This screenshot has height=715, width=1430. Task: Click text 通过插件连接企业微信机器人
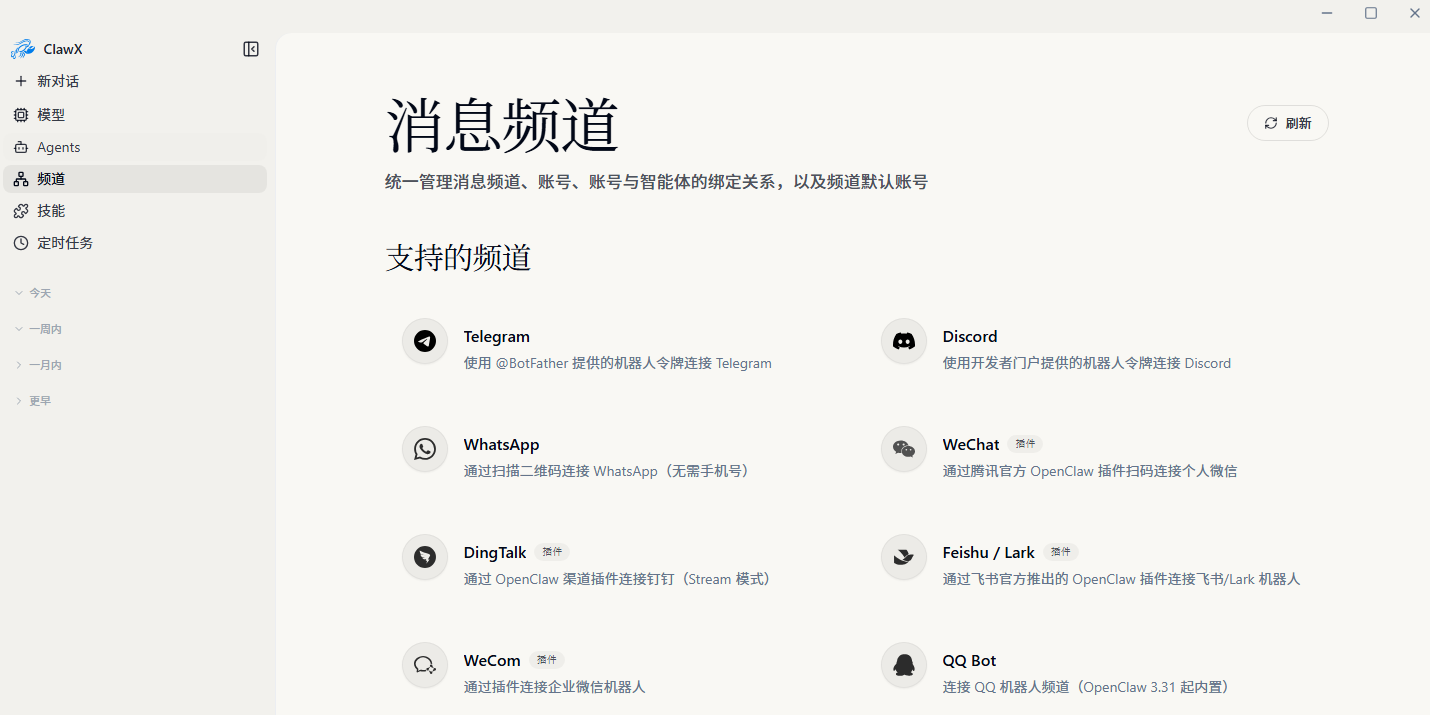[x=555, y=687]
